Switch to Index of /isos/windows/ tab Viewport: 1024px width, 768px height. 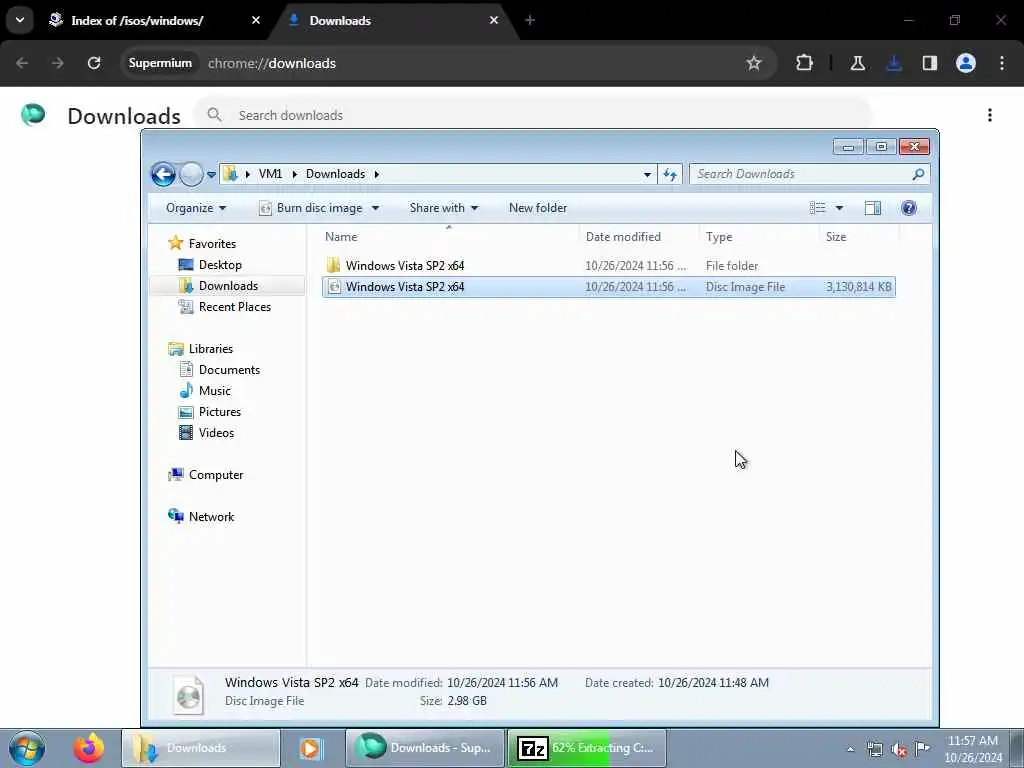pyautogui.click(x=137, y=20)
